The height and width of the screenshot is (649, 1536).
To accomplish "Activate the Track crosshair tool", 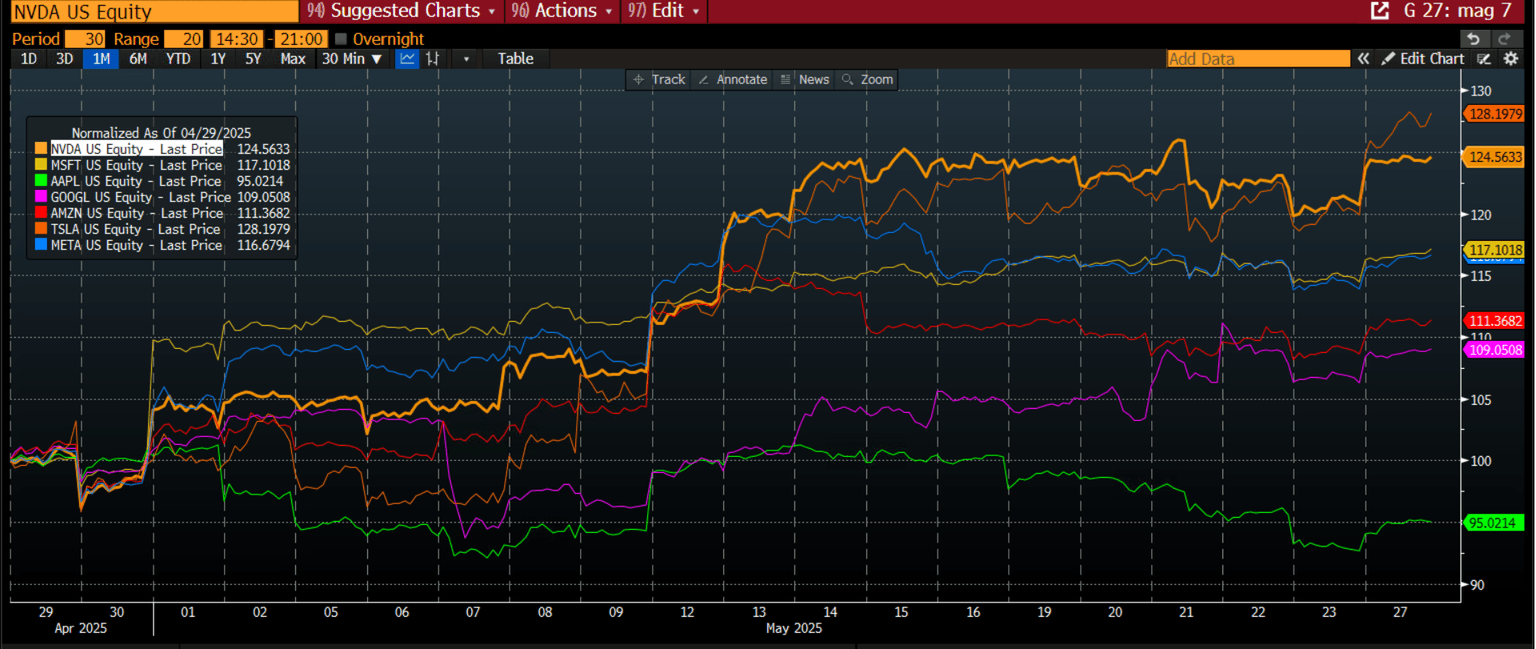I will click(x=659, y=79).
